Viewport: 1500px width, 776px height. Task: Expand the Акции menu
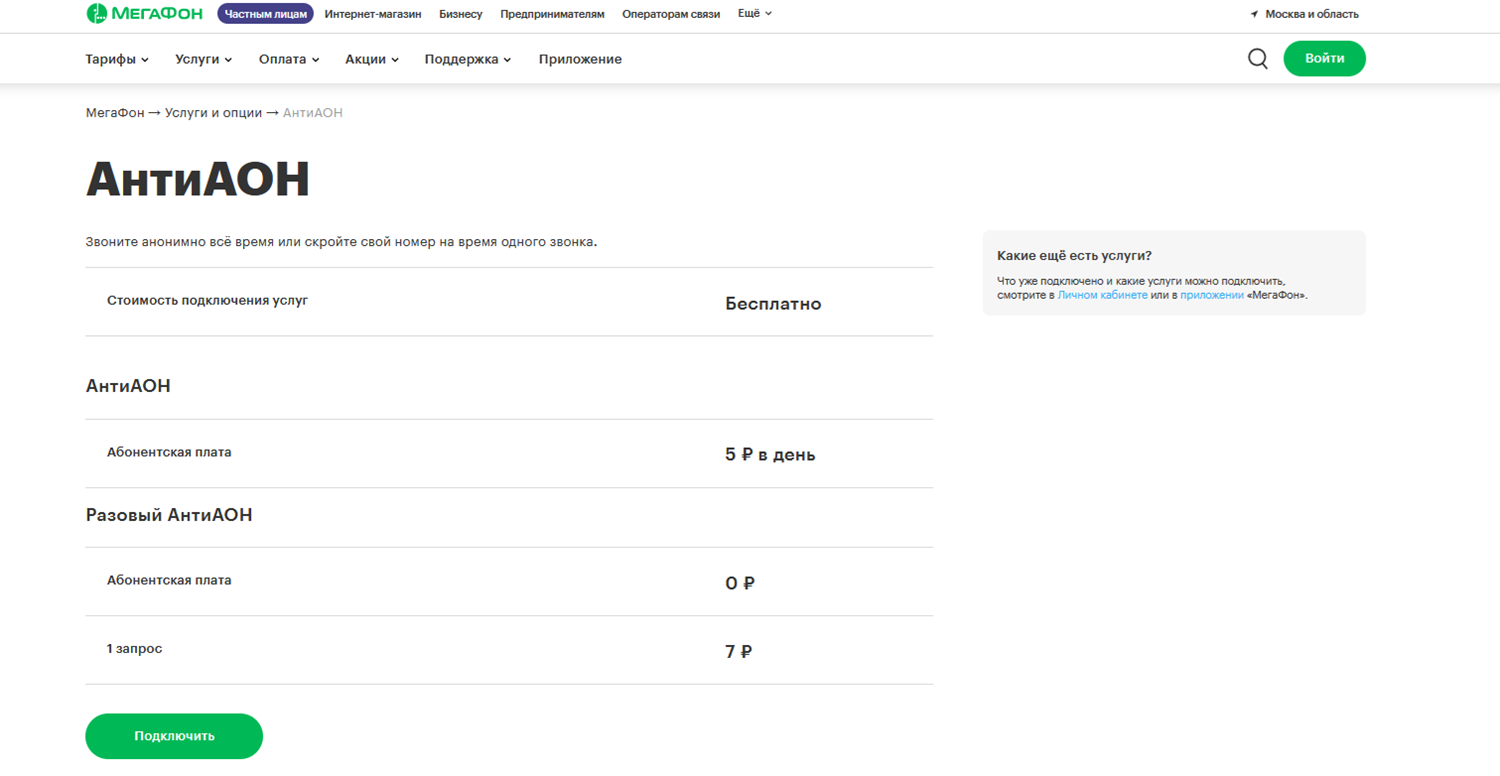pos(372,59)
